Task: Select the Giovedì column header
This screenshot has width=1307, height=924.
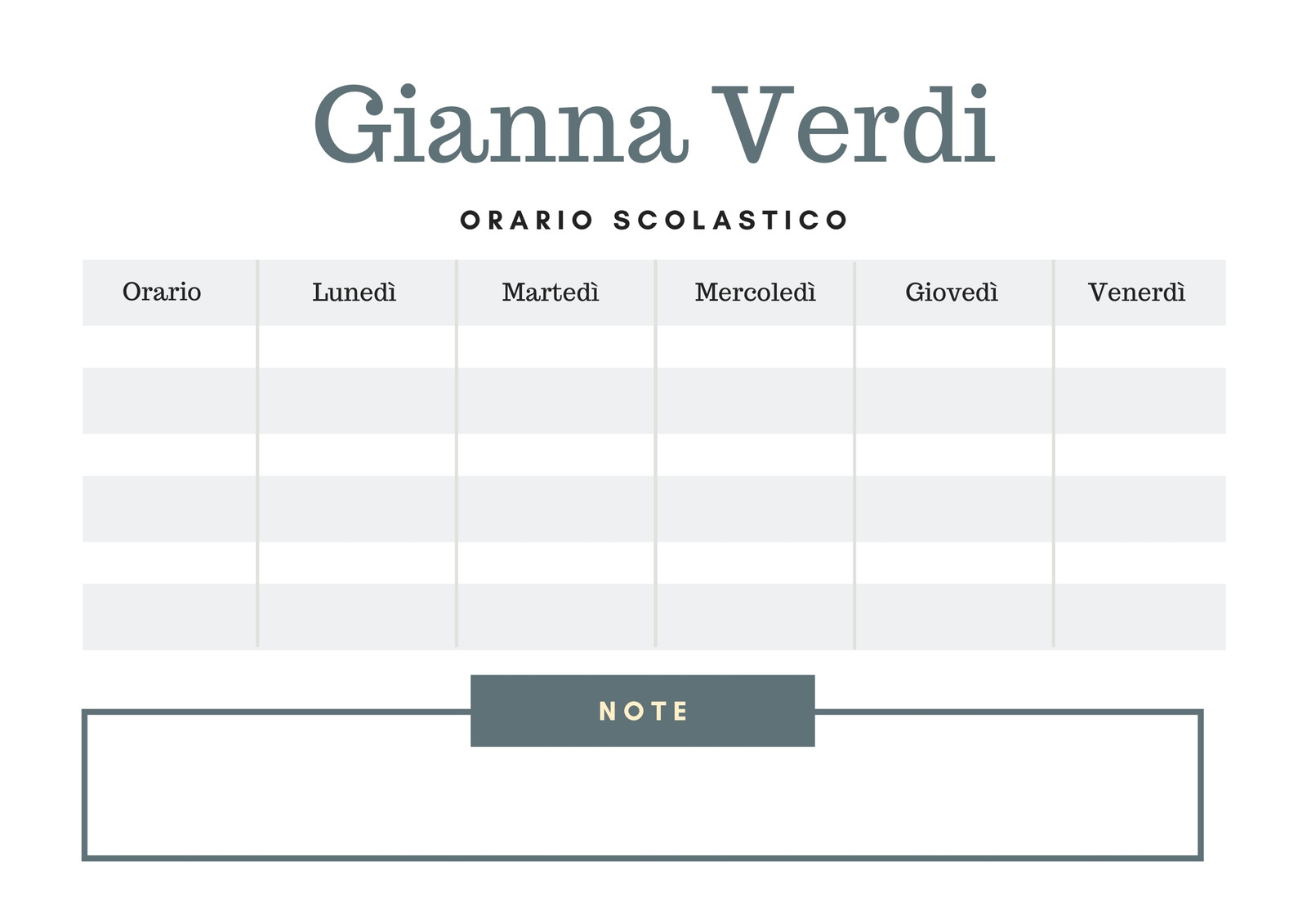Action: tap(952, 292)
